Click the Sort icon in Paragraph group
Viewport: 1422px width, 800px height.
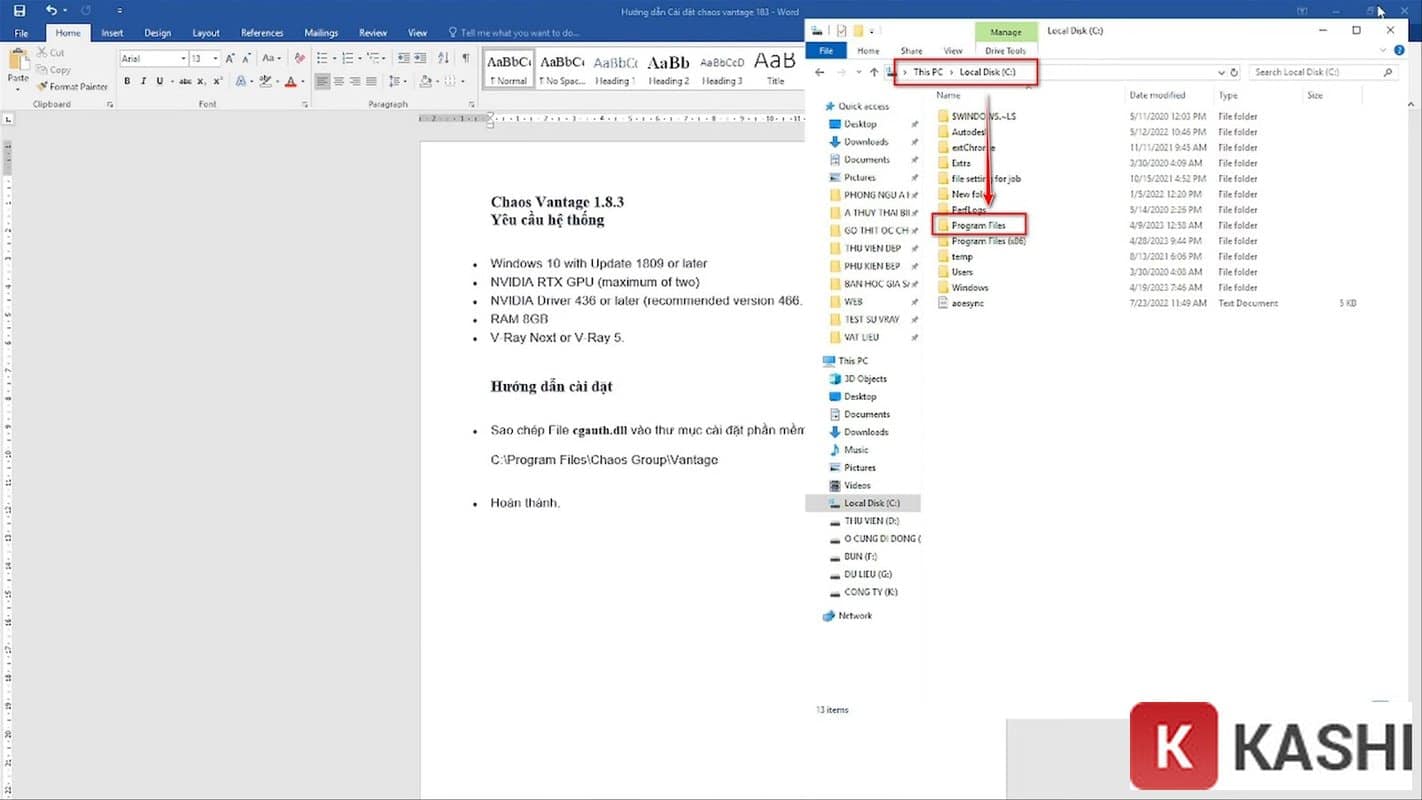pyautogui.click(x=444, y=59)
